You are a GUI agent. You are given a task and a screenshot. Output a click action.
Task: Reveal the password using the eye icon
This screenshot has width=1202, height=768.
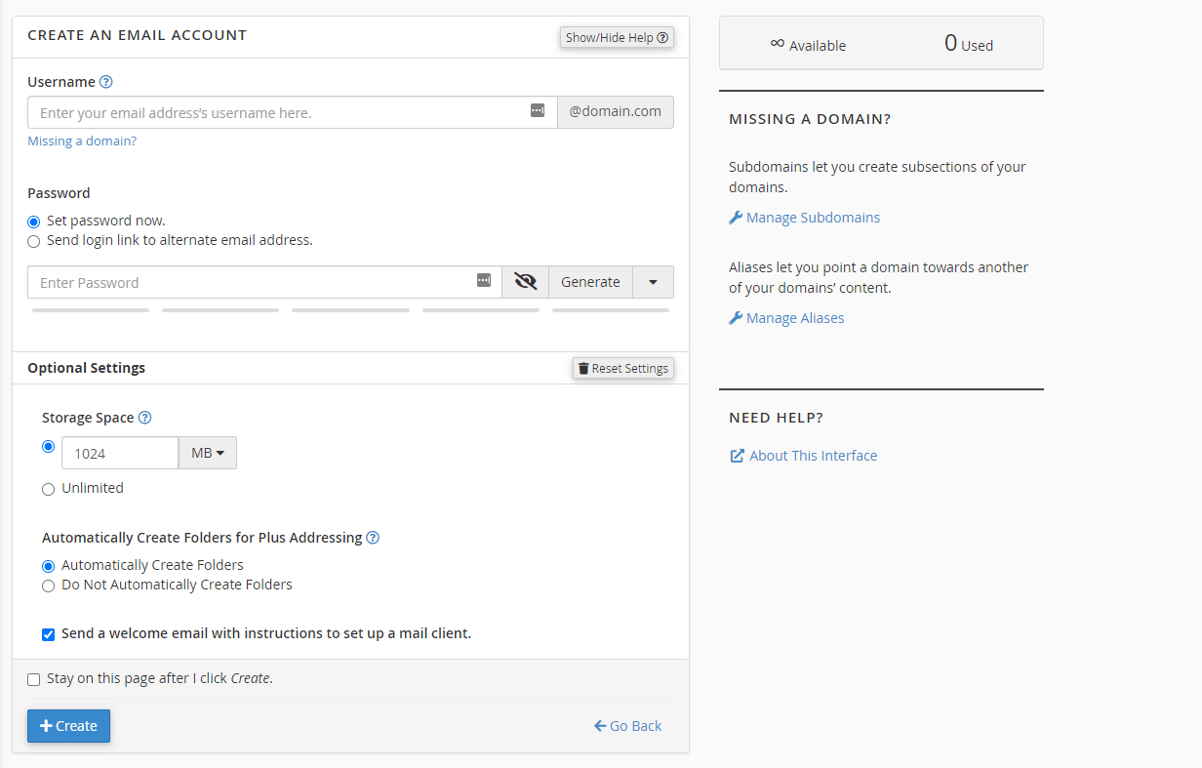(x=525, y=281)
